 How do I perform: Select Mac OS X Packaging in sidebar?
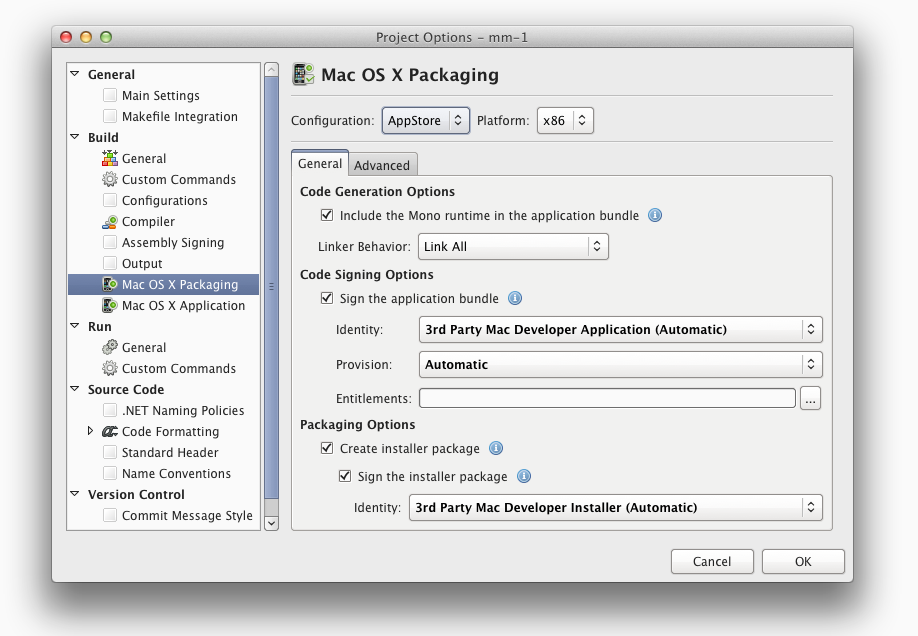[x=163, y=285]
